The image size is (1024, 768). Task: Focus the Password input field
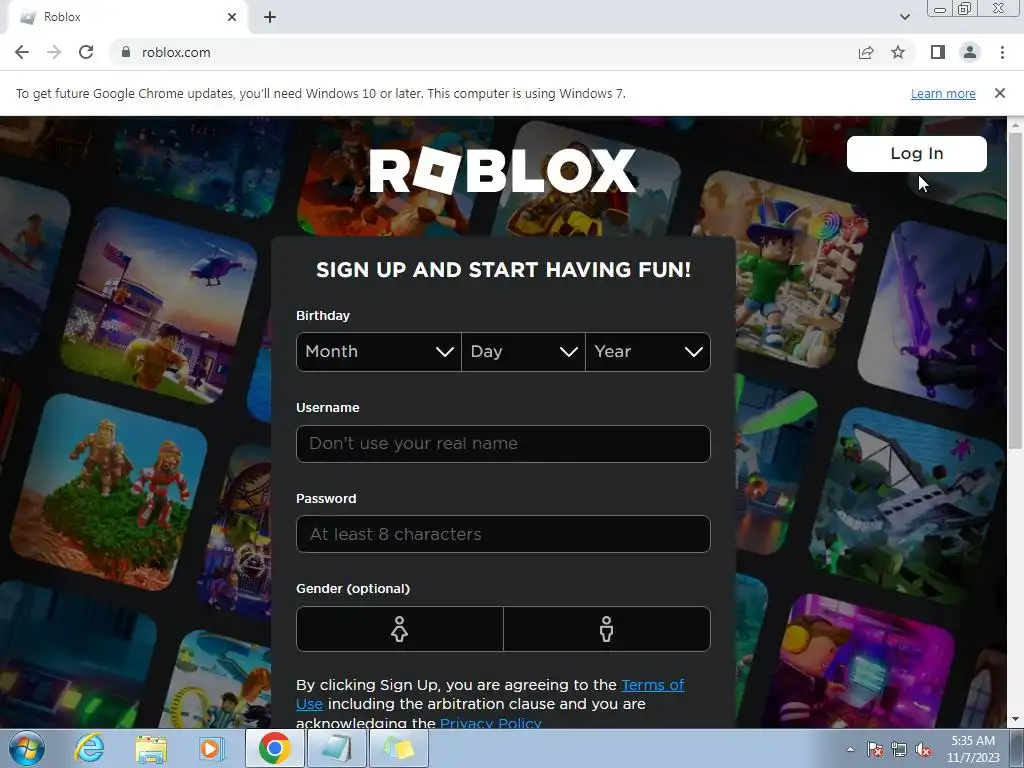coord(503,534)
